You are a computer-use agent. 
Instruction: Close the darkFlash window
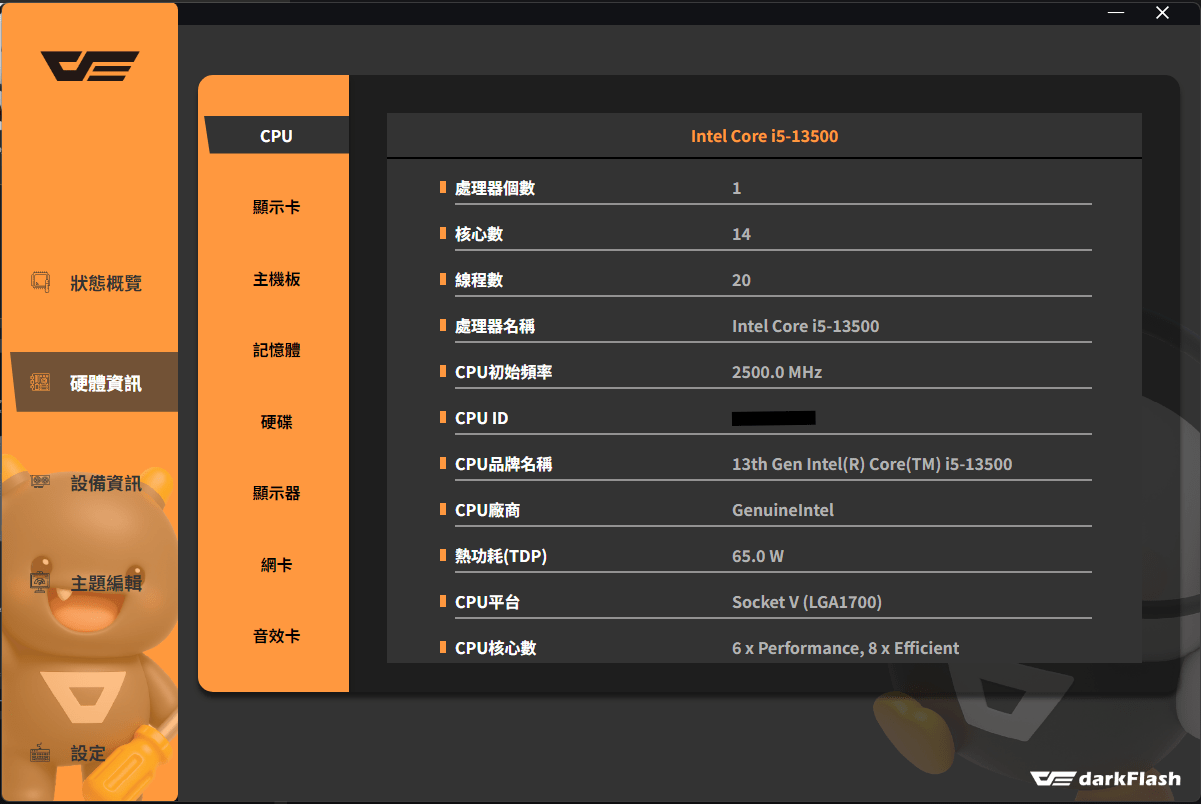1162,13
